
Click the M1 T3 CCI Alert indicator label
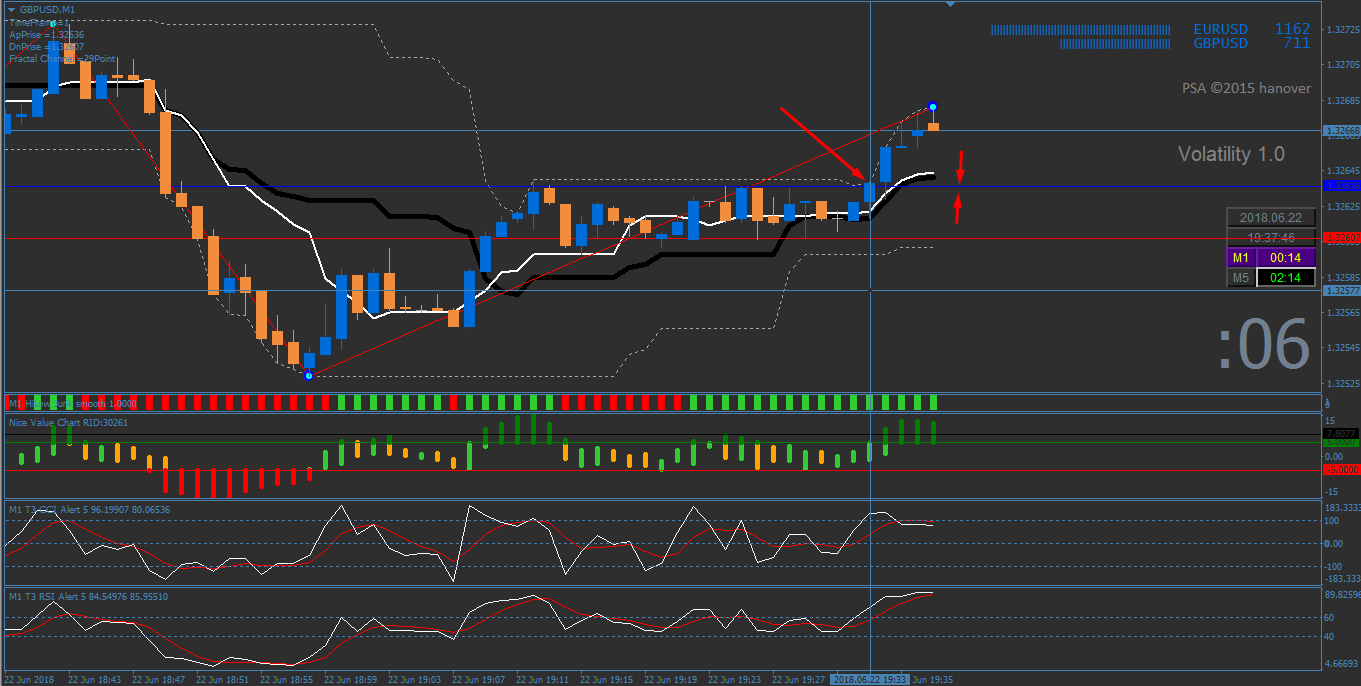click(89, 510)
